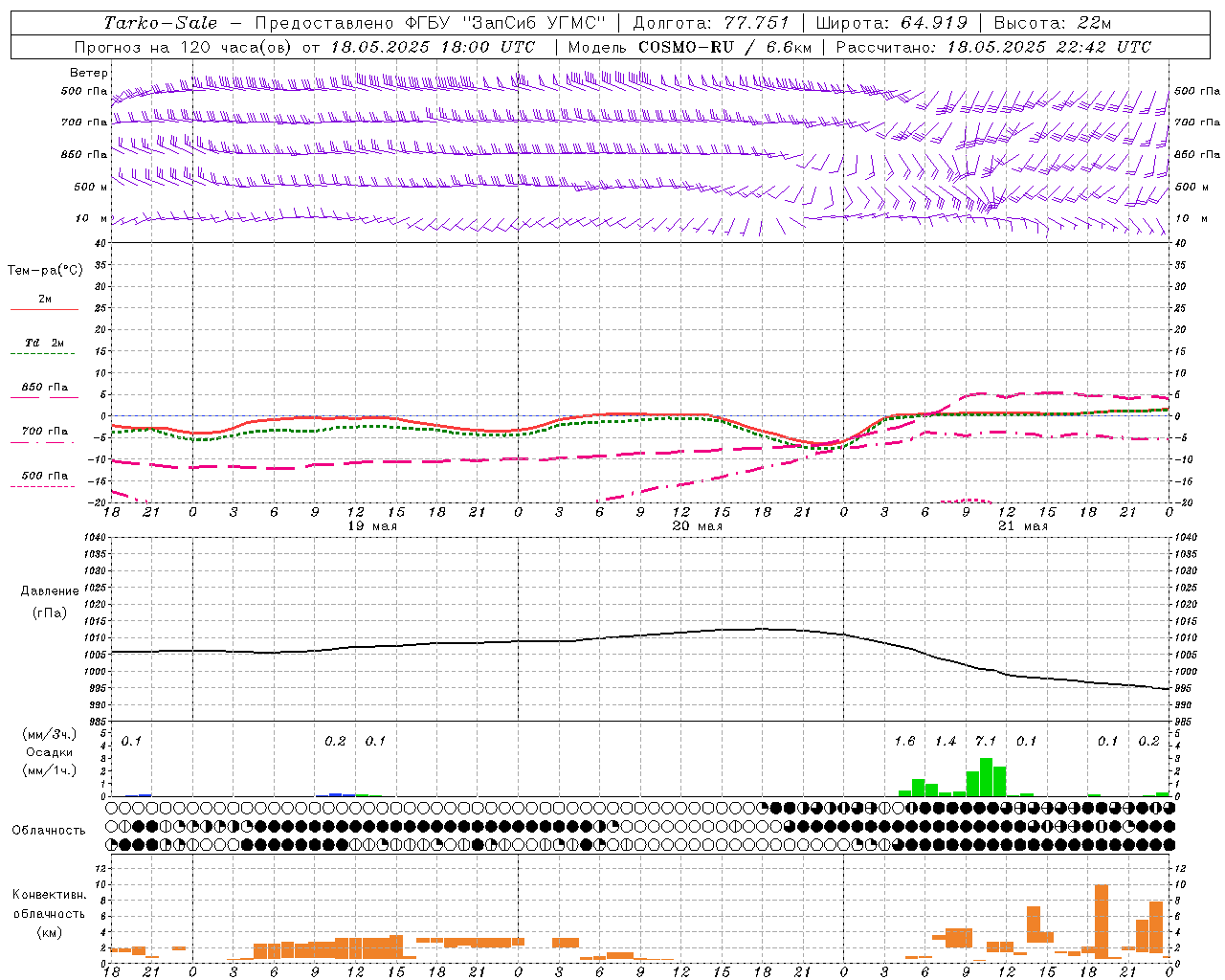This screenshot has height=980, width=1225.
Task: Click the "Ветер" wind section label
Action: (x=89, y=73)
